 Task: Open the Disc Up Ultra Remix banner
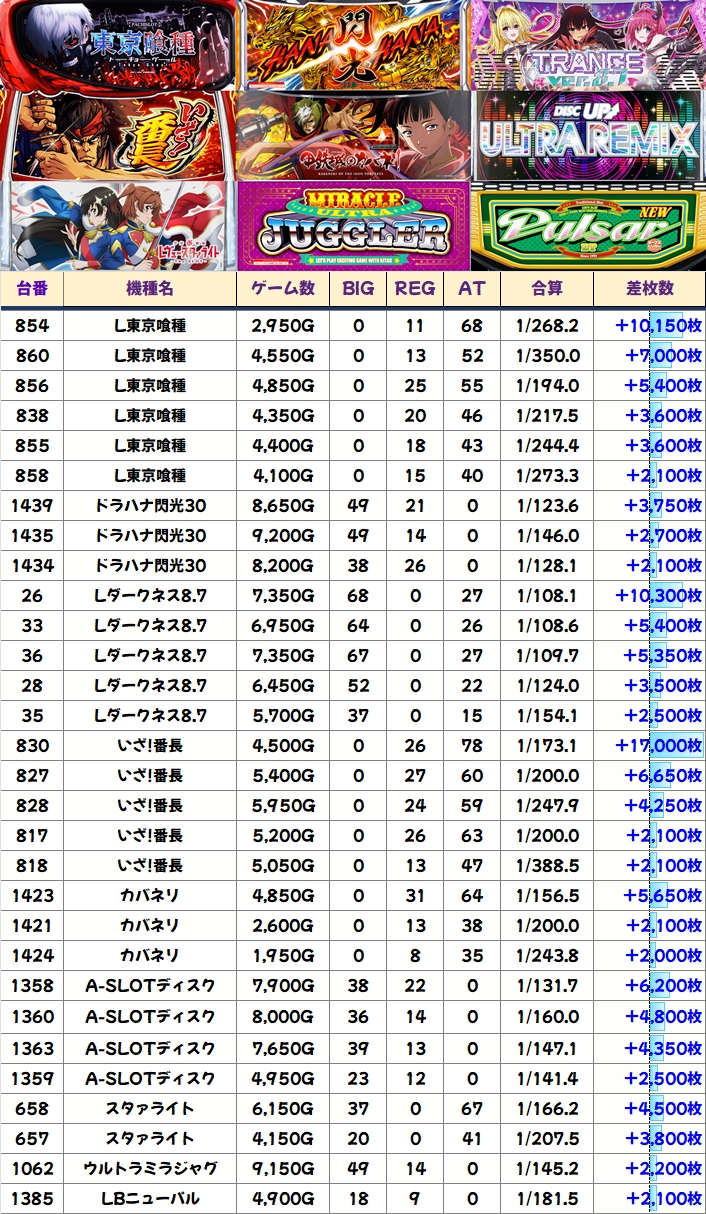[588, 135]
